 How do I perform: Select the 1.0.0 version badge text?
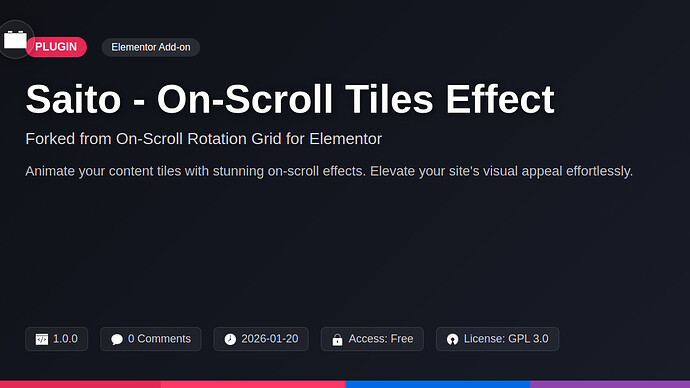point(65,339)
